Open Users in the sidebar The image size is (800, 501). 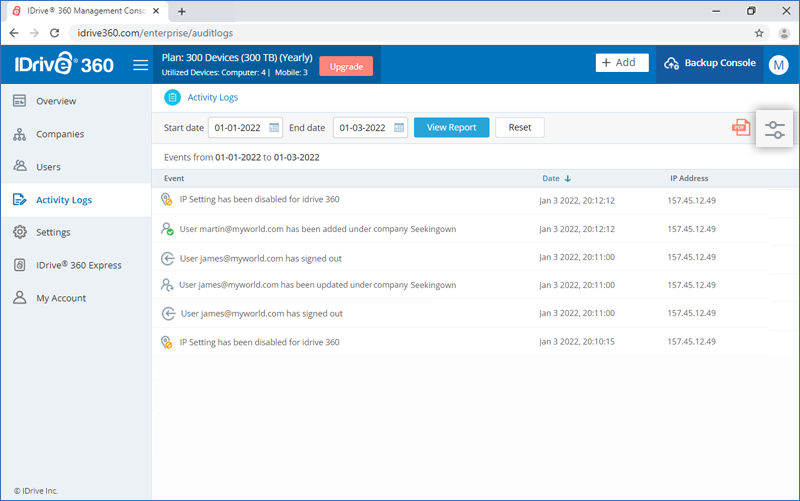77,167
